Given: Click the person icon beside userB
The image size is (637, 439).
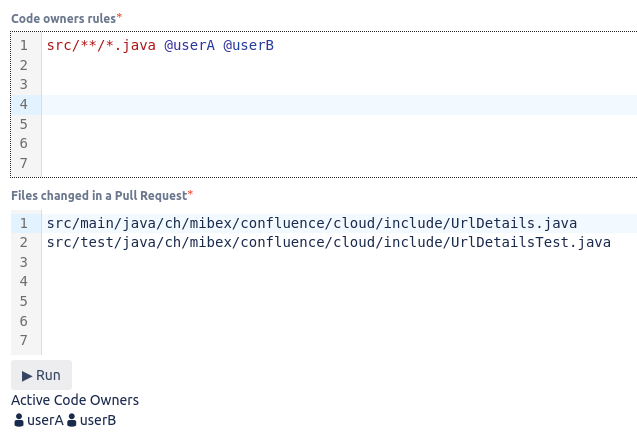Looking at the screenshot, I should coord(72,421).
